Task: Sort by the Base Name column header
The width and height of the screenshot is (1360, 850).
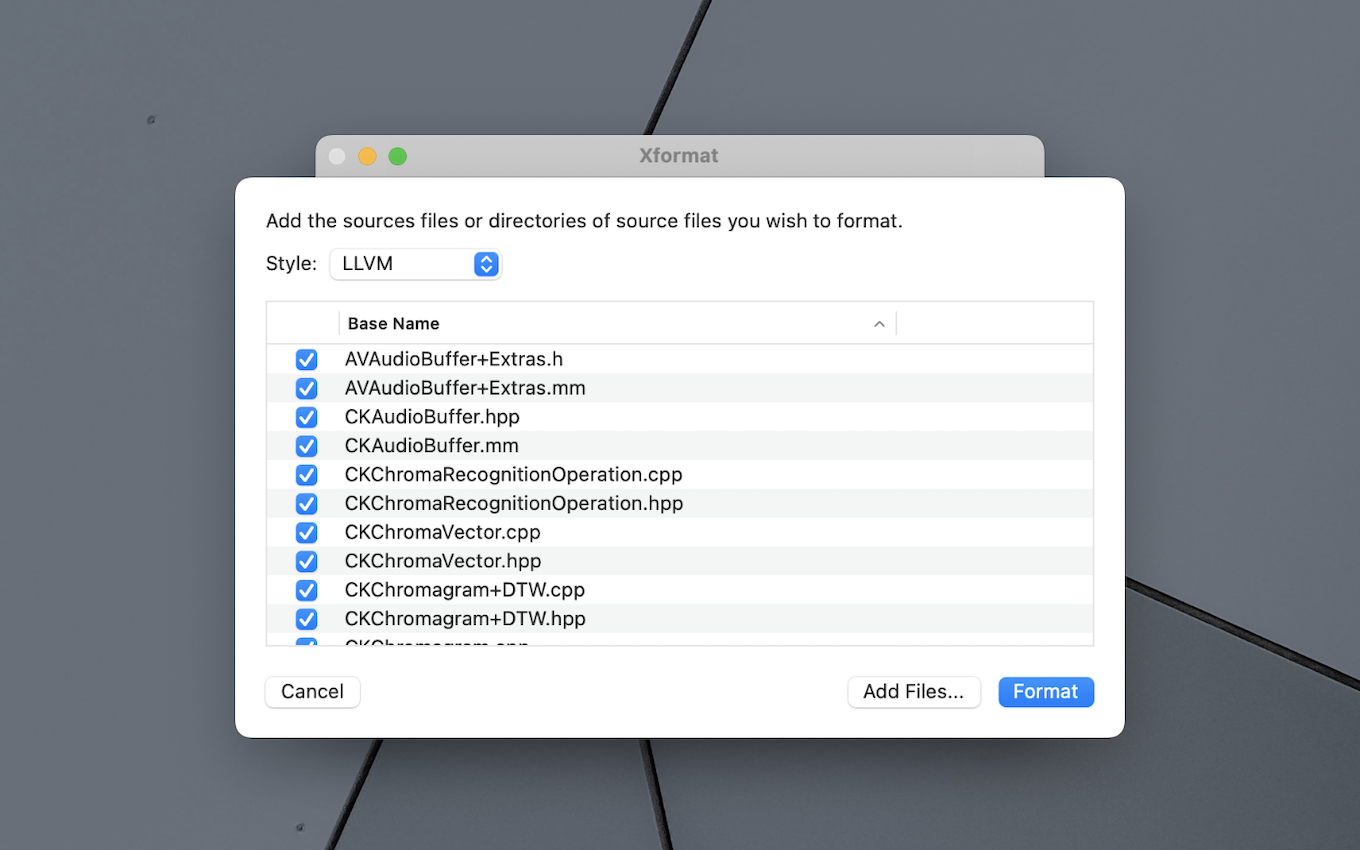Action: tap(617, 324)
